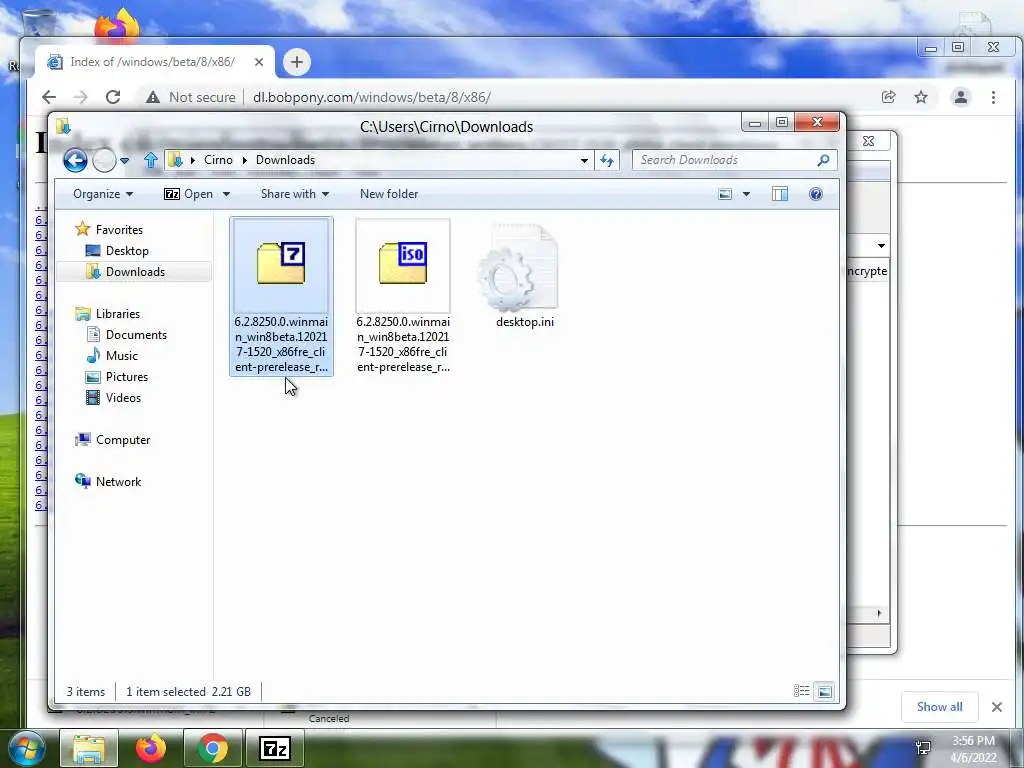Click the Windows Start button
This screenshot has width=1024, height=768.
(26, 748)
